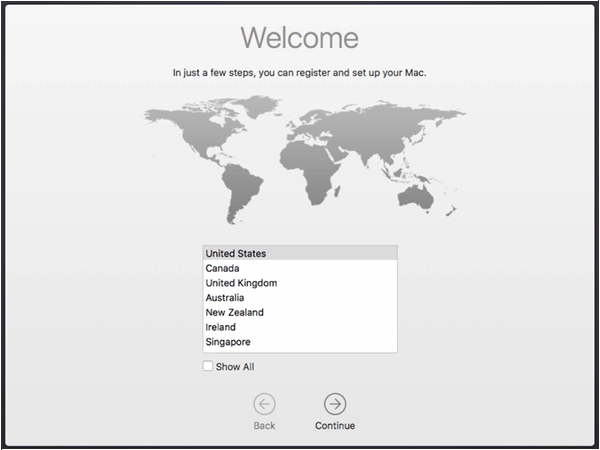The image size is (600, 450).
Task: Select New Zealand list entry
Action: [299, 313]
